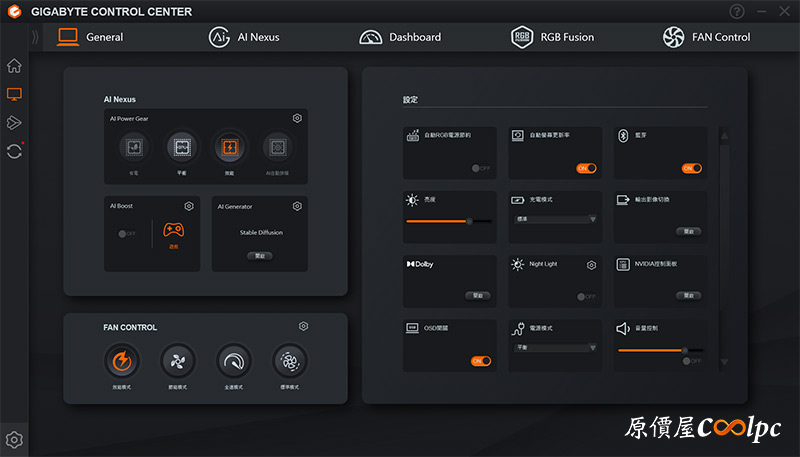This screenshot has height=457, width=800.
Task: Open the settings gear at the sidebar bottom
Action: [14, 439]
